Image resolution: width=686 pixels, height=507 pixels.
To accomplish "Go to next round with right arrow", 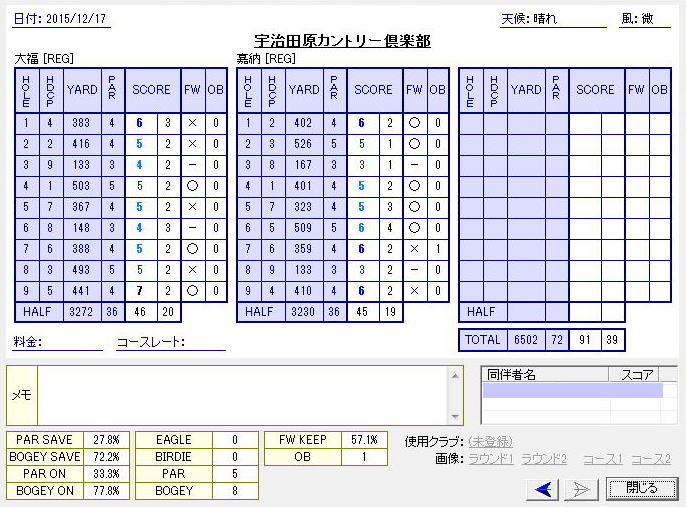I will point(582,488).
